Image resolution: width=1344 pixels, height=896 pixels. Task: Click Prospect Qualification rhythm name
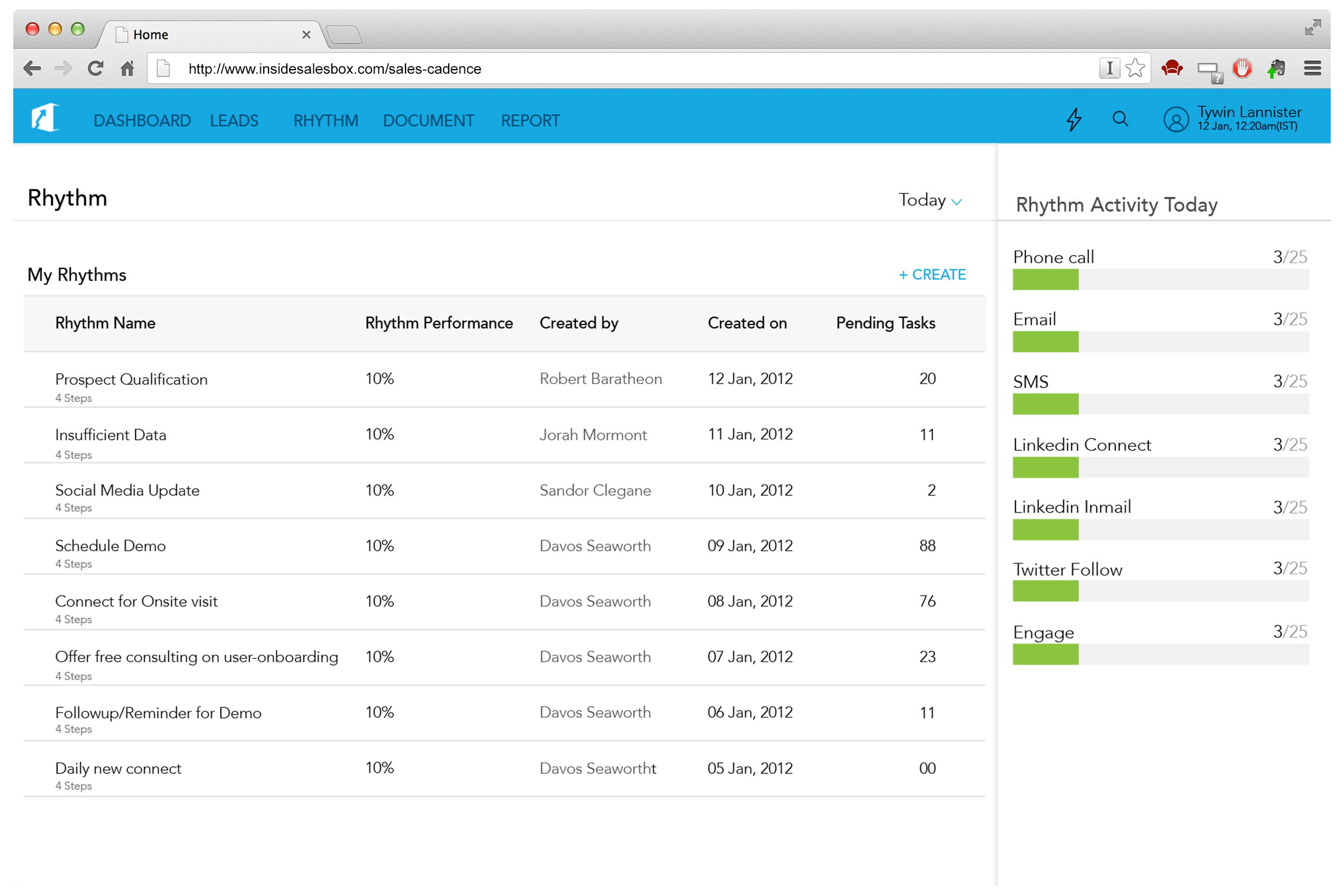(x=131, y=378)
